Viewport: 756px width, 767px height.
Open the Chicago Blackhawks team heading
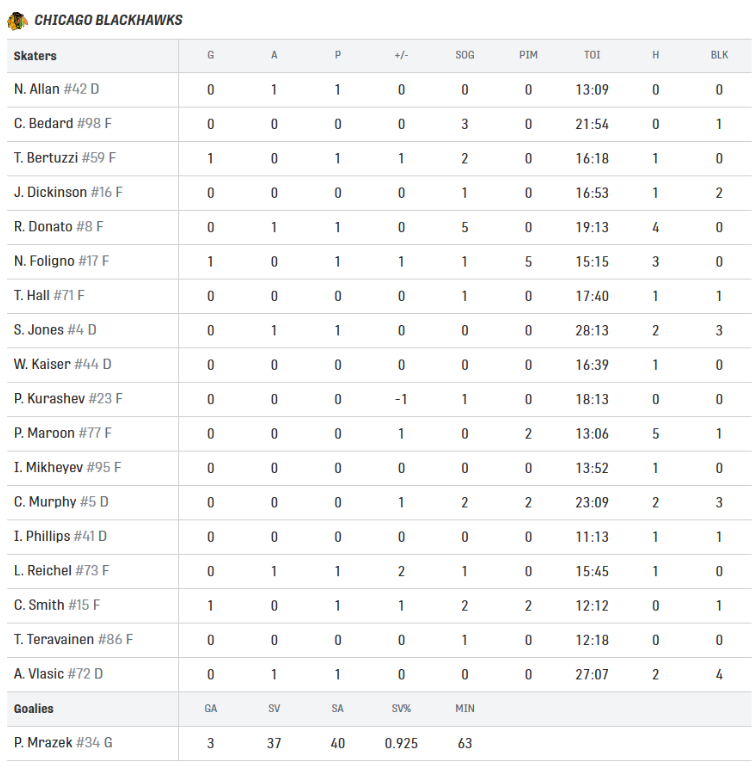(108, 20)
